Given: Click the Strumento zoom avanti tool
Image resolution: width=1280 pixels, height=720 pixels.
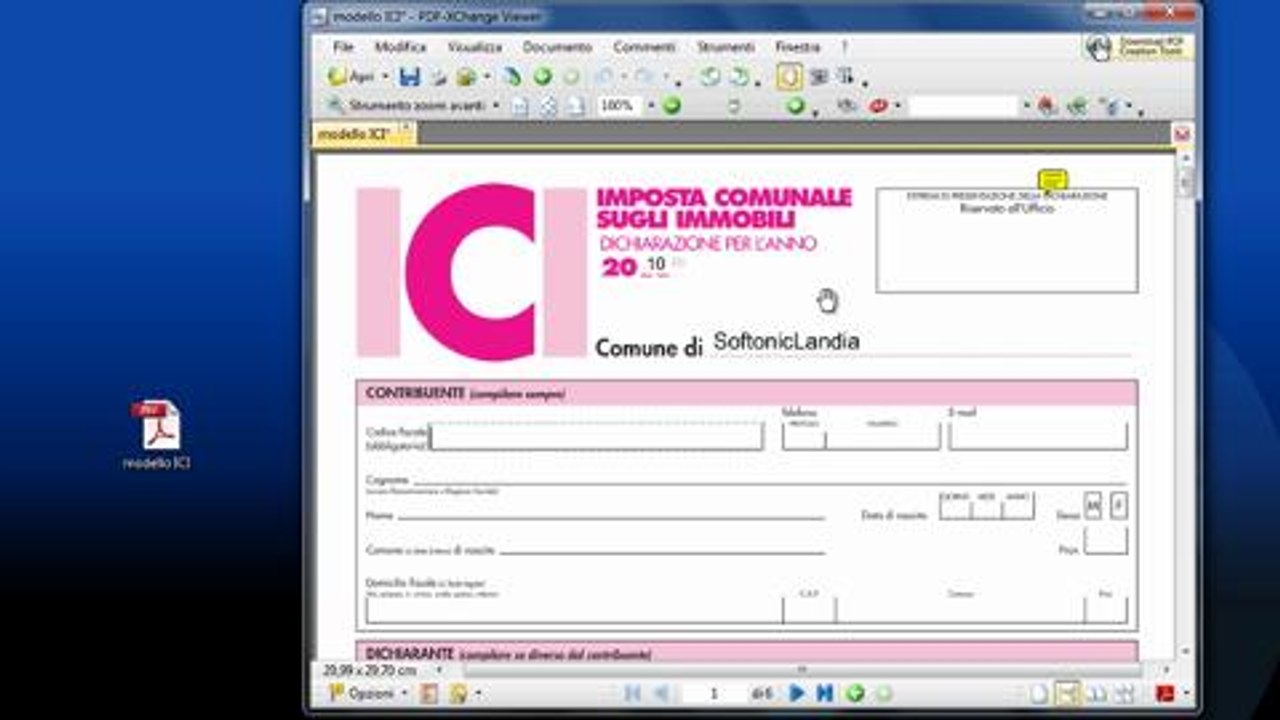Looking at the screenshot, I should tap(407, 105).
